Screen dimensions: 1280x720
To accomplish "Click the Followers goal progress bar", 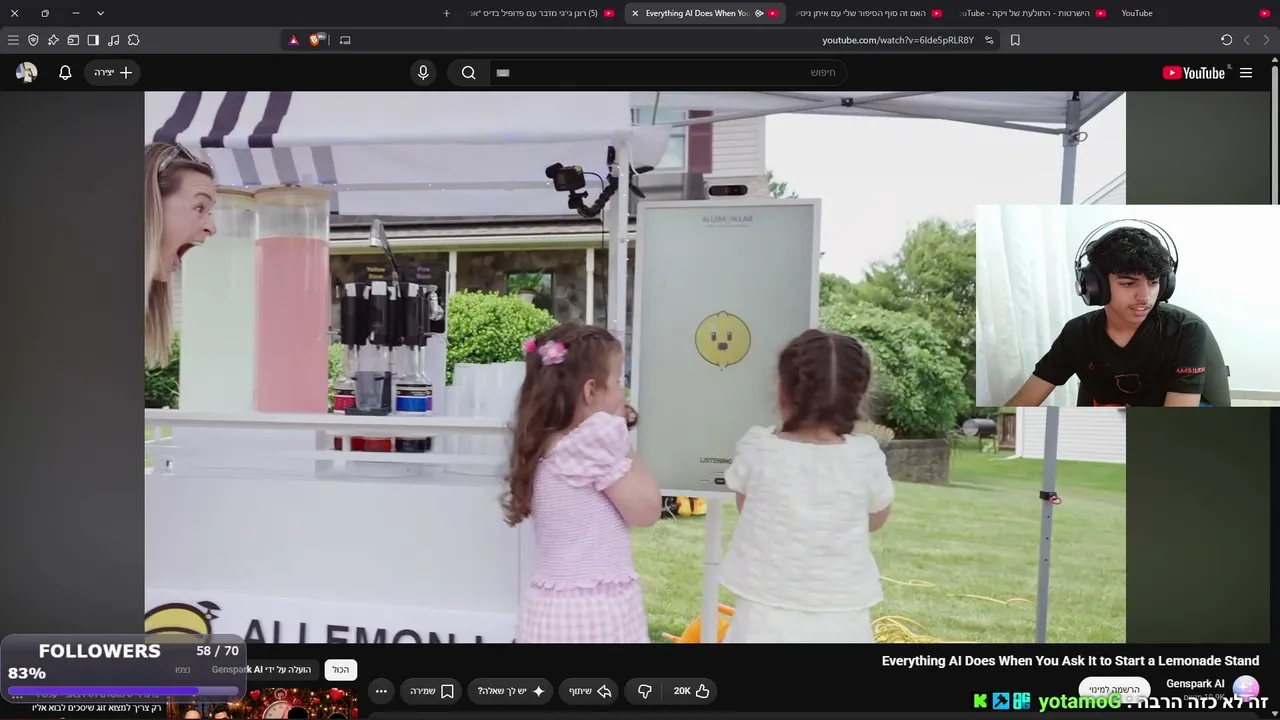I will (124, 690).
